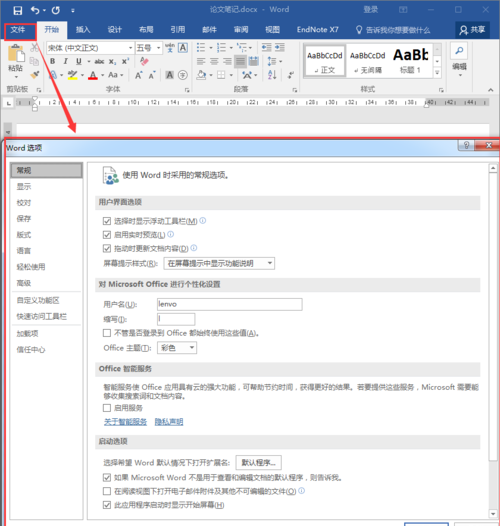Apply superscript formatting
Image resolution: width=500 pixels, height=526 pixels.
125,61
